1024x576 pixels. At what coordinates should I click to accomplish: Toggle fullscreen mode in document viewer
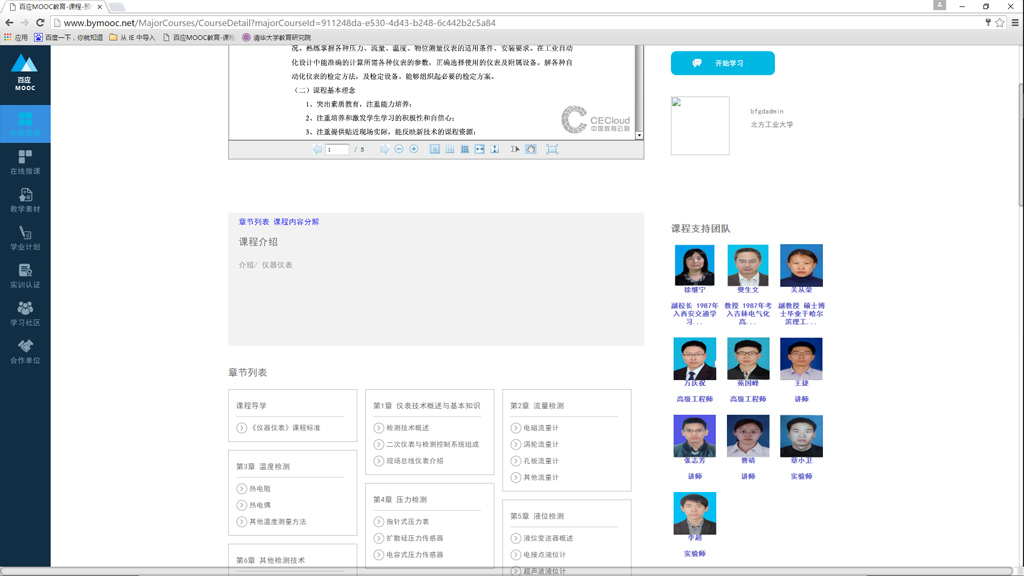(552, 149)
